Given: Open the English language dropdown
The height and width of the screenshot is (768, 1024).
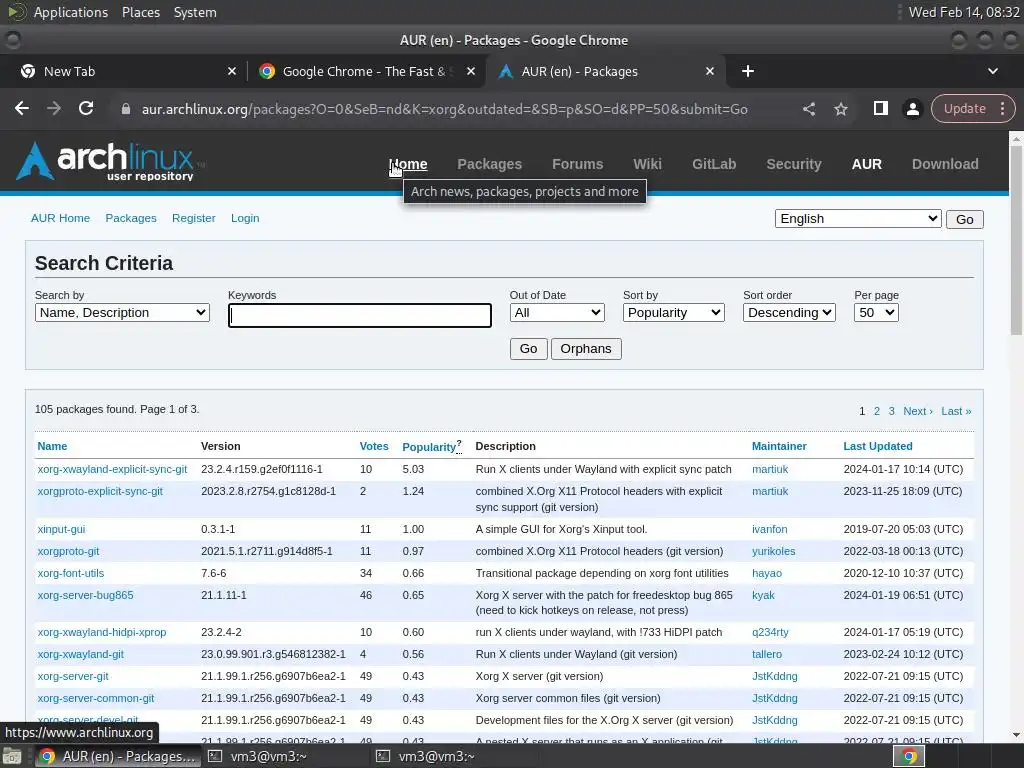Looking at the screenshot, I should point(858,219).
